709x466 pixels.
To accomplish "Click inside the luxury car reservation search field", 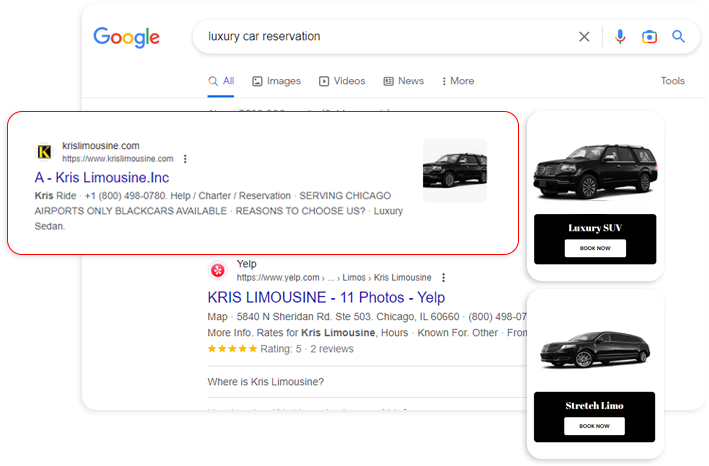I will coord(380,37).
